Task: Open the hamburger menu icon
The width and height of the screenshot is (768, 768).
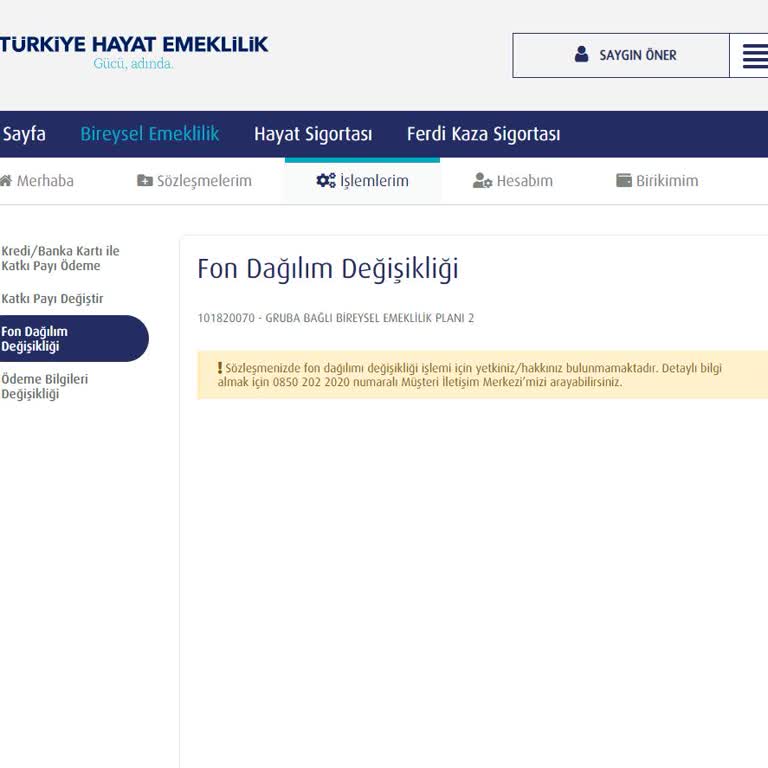Action: tap(755, 55)
